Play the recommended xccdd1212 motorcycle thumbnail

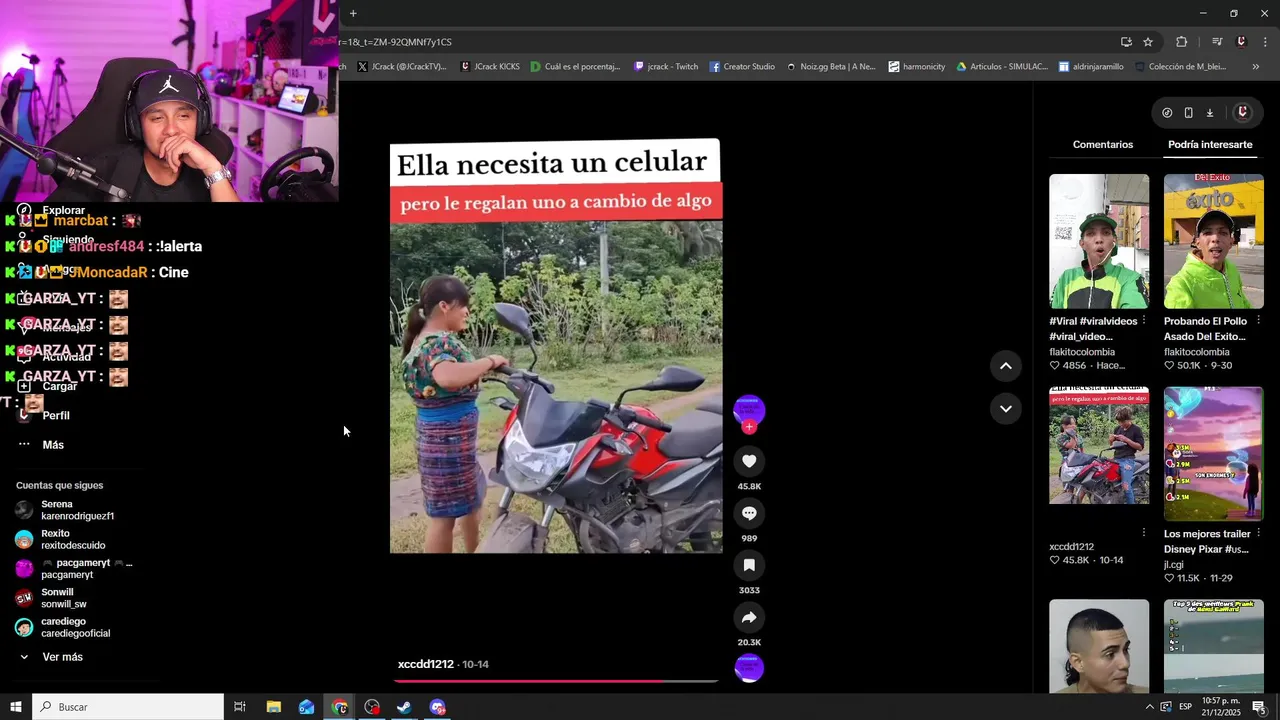1099,445
